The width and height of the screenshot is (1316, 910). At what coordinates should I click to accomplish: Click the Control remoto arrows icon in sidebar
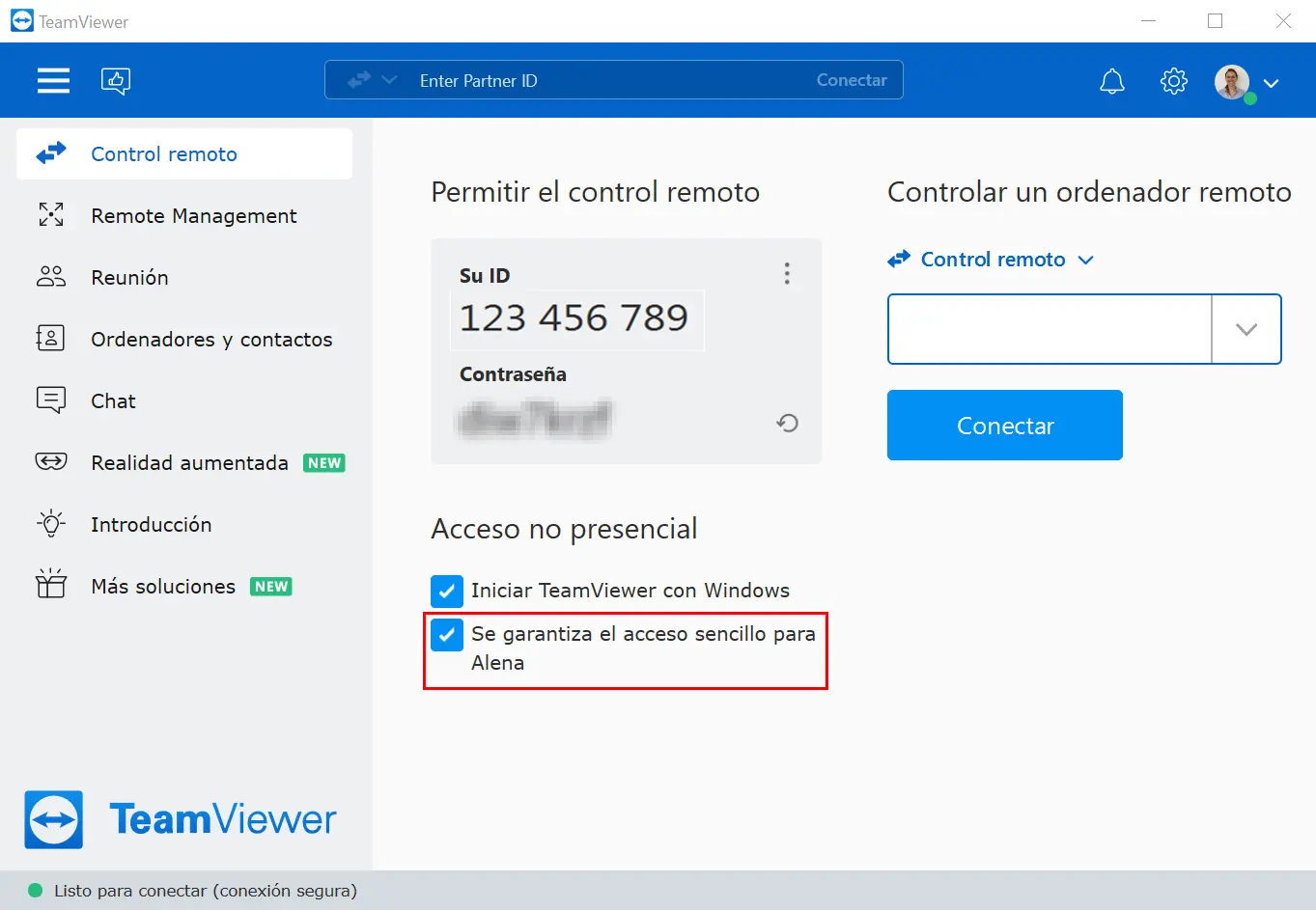tap(51, 152)
